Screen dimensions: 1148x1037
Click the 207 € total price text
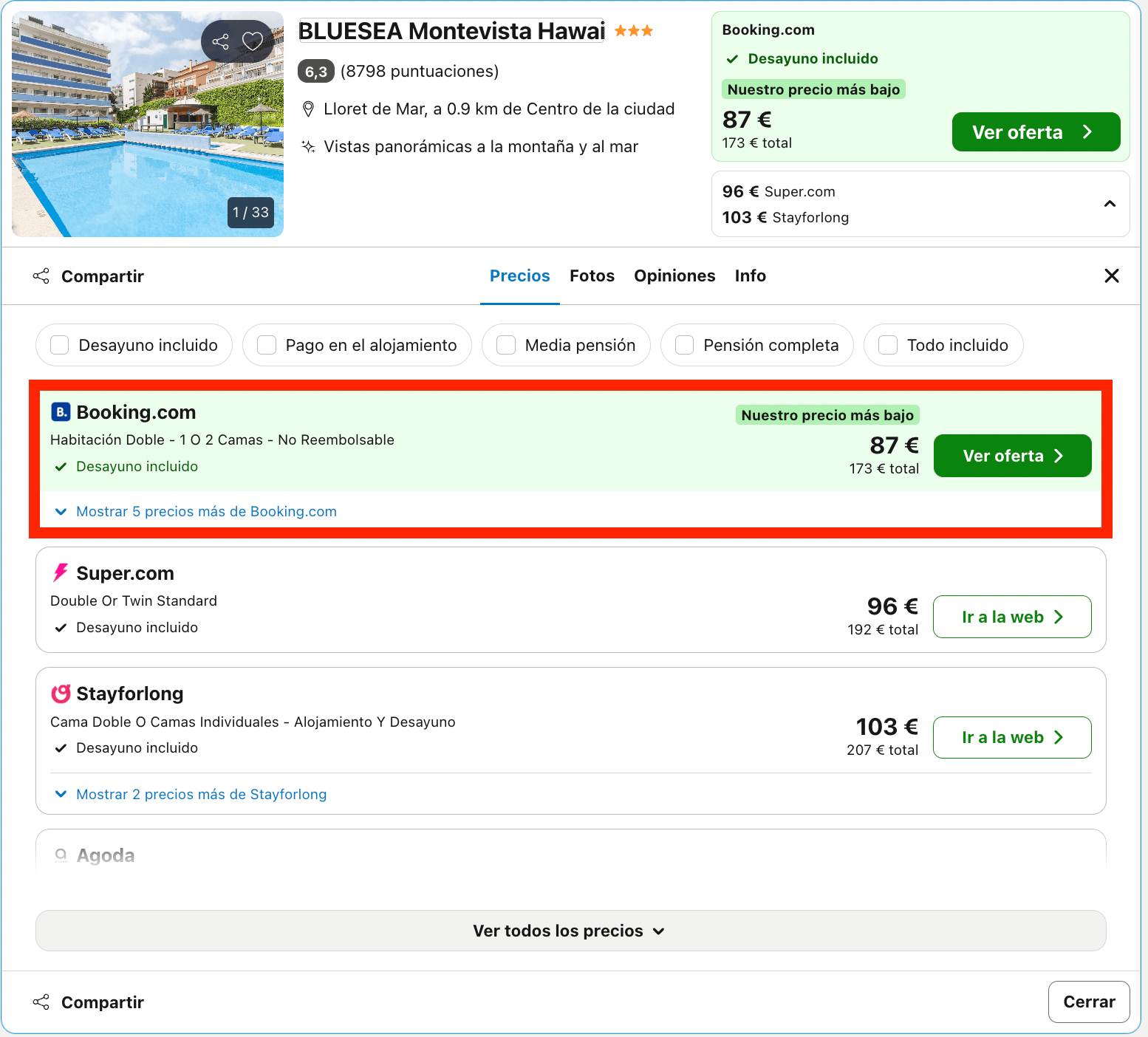(882, 750)
